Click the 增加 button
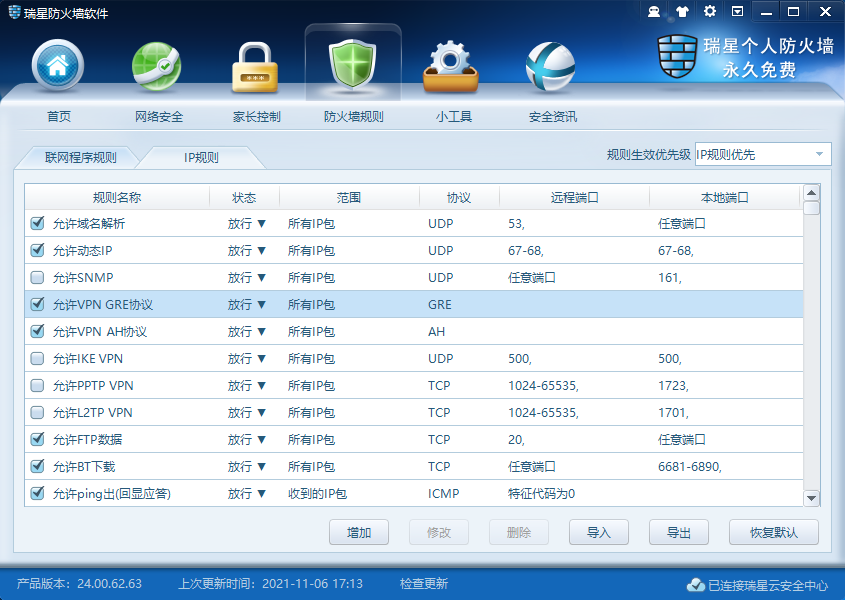 (359, 533)
